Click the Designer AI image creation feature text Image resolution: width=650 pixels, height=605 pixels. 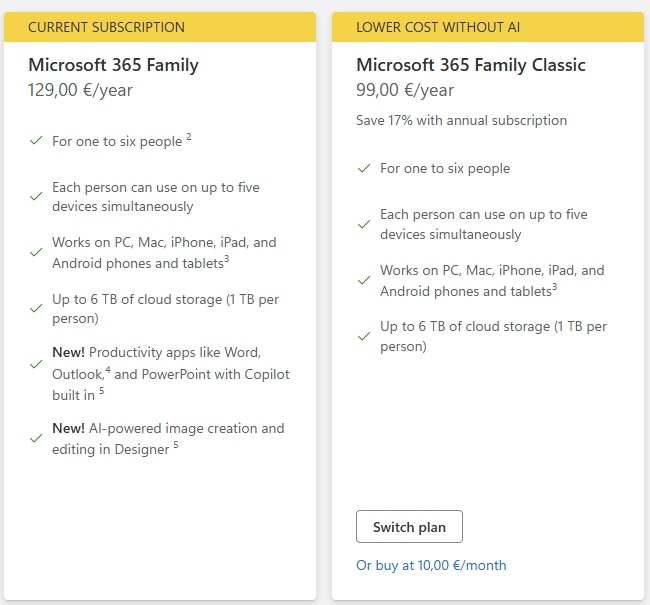(x=168, y=439)
